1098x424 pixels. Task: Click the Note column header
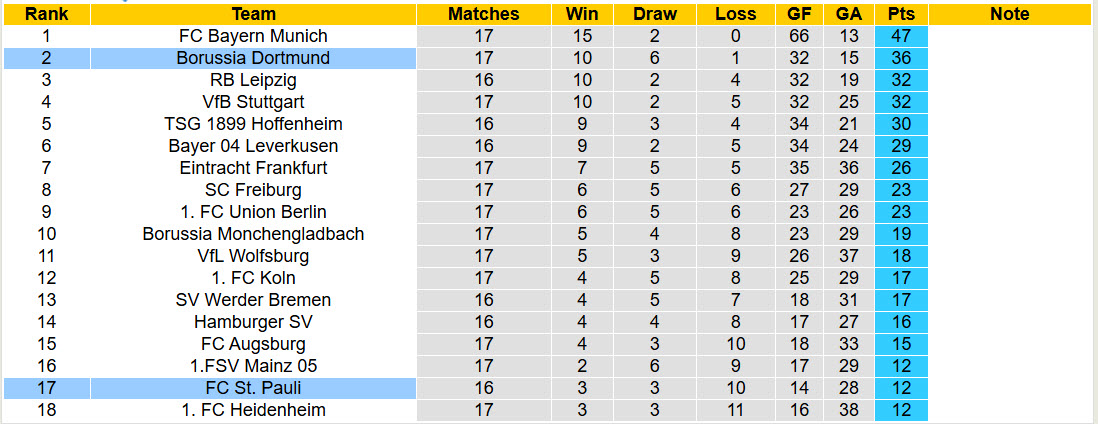point(1009,14)
